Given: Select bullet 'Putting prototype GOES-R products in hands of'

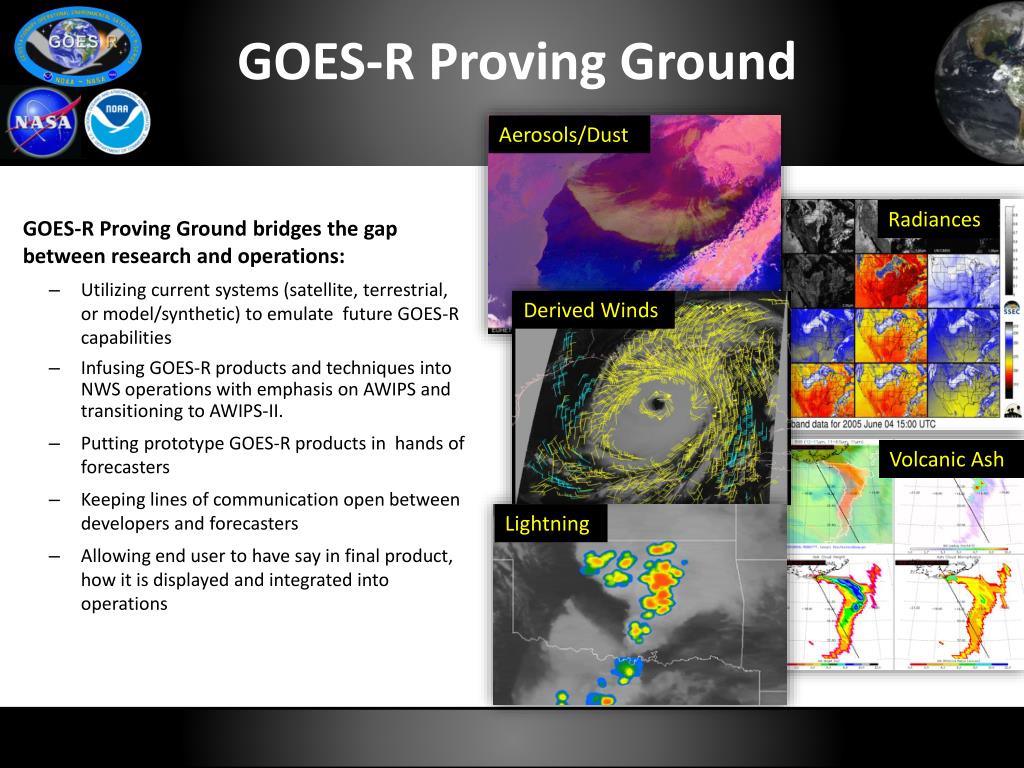Looking at the screenshot, I should pos(272,443).
